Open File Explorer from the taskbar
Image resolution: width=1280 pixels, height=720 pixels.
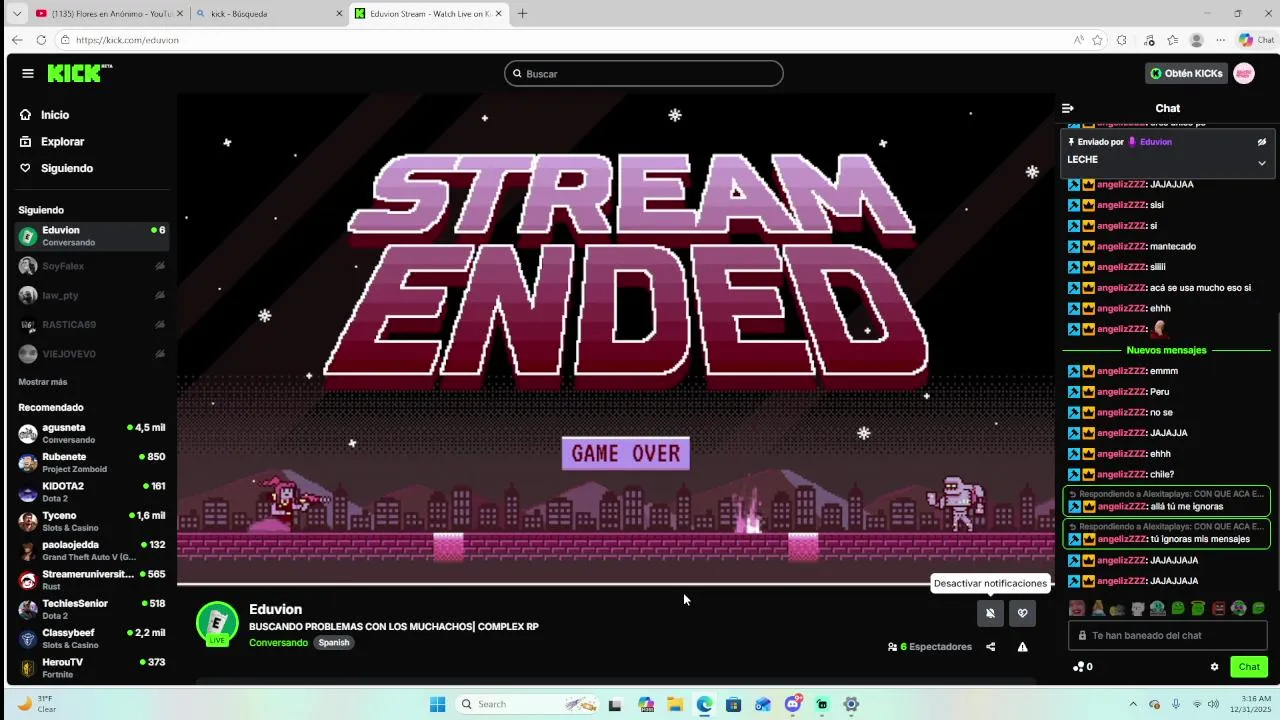pos(675,704)
